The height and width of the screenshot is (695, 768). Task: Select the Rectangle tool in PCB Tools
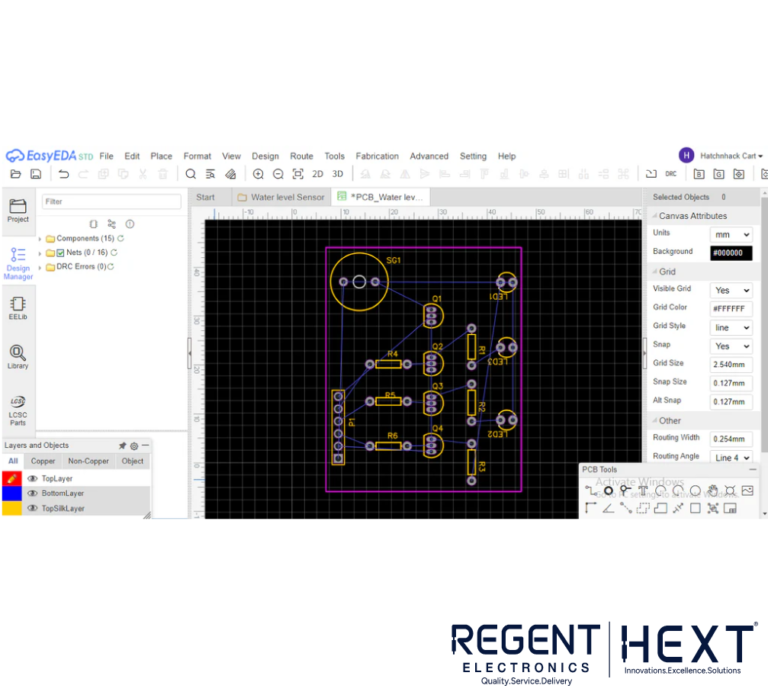[x=695, y=508]
